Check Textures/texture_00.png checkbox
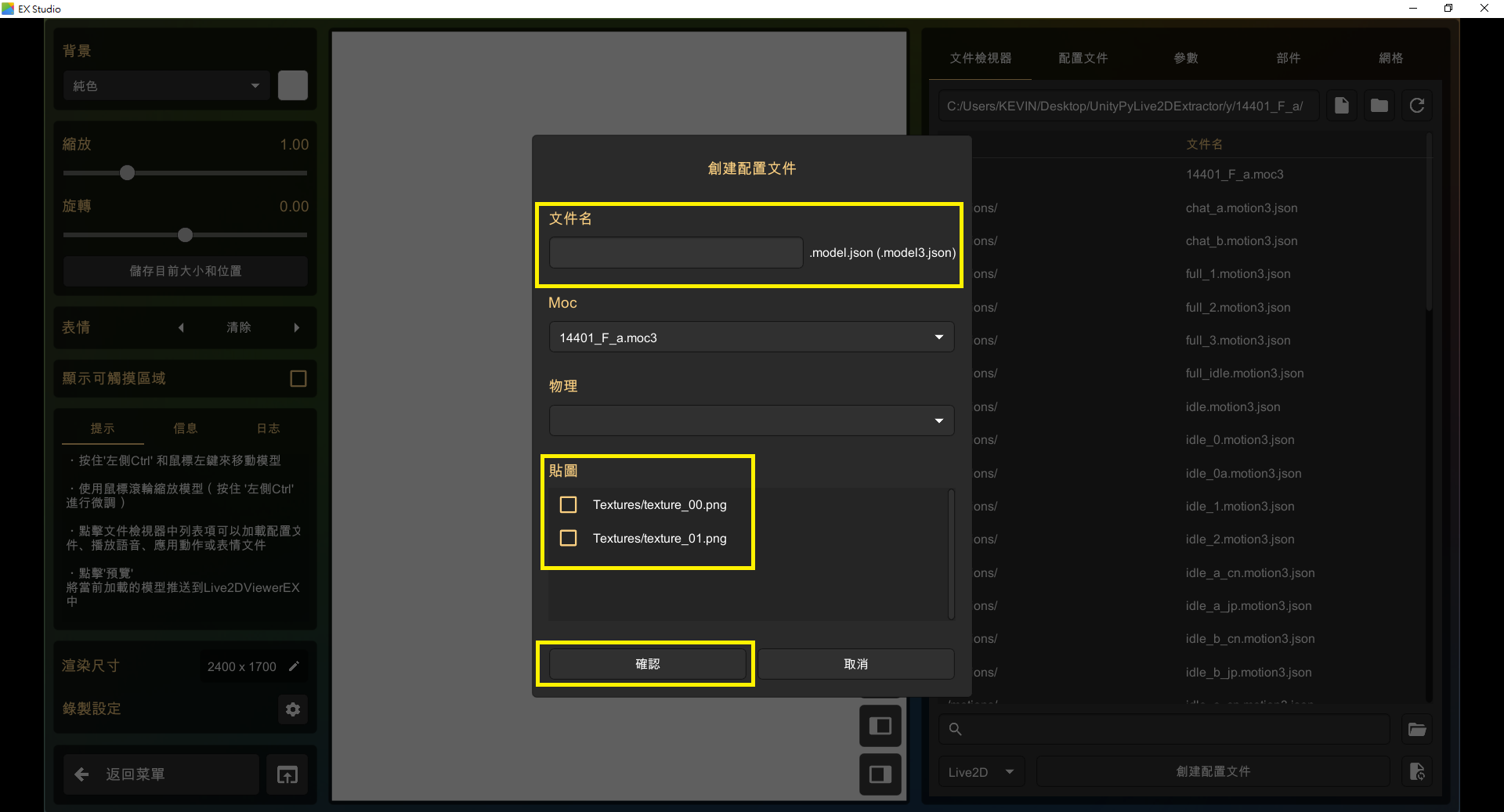The image size is (1504, 812). click(569, 504)
